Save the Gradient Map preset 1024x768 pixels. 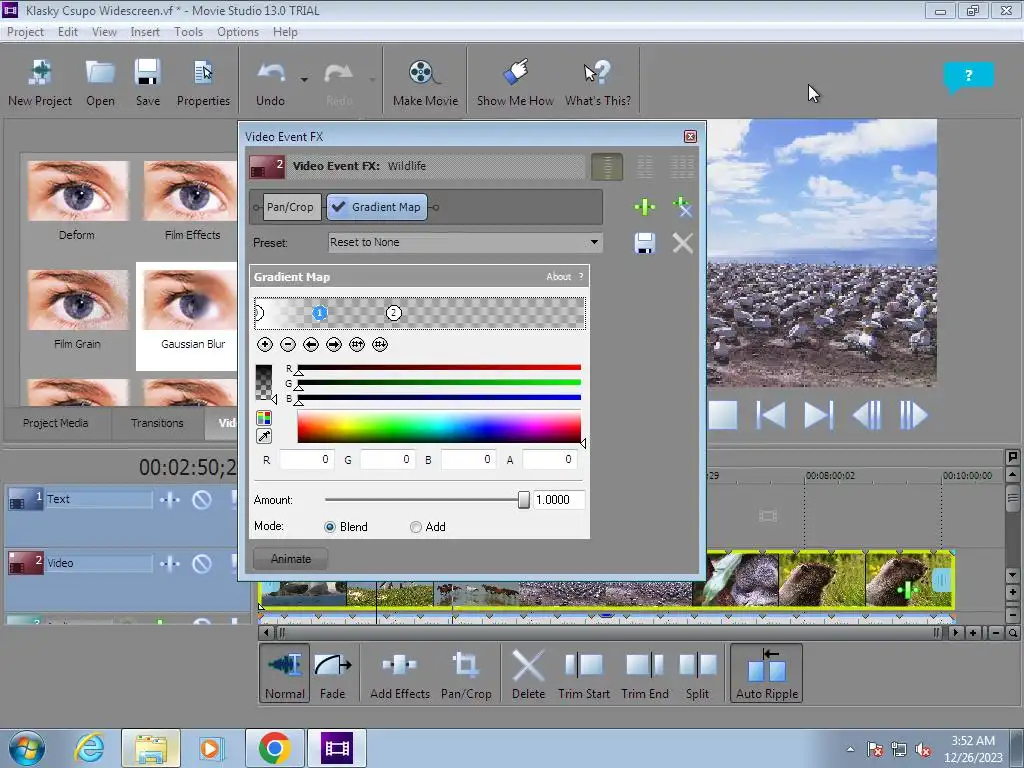point(645,243)
